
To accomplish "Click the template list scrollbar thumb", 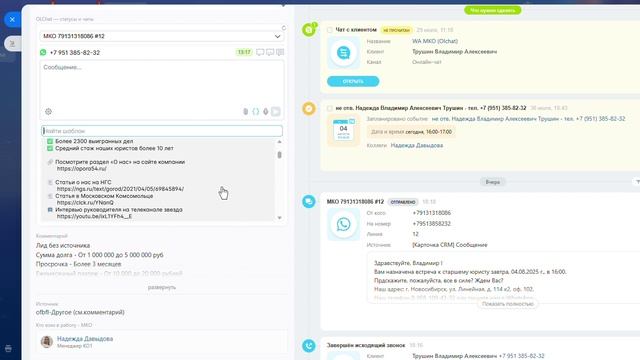I will click(x=280, y=155).
